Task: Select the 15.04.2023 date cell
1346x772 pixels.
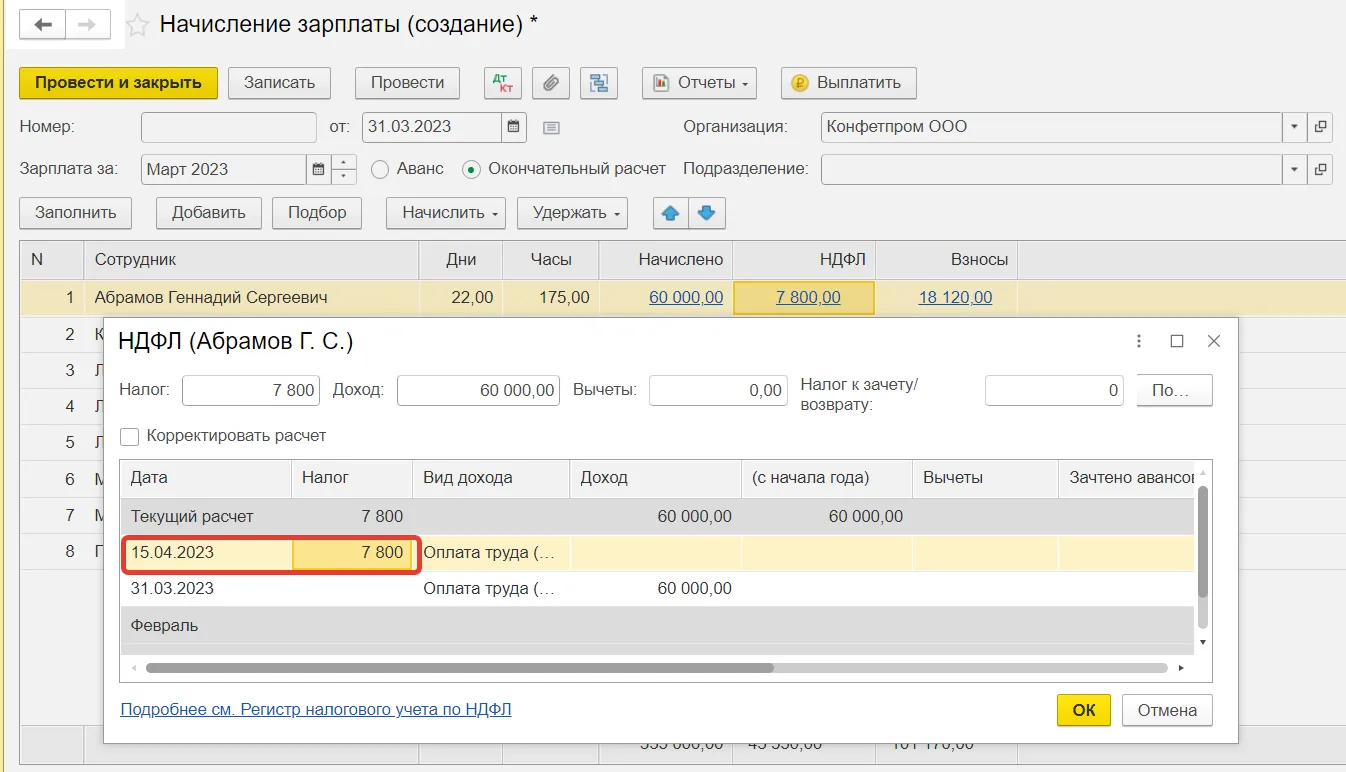Action: click(207, 553)
